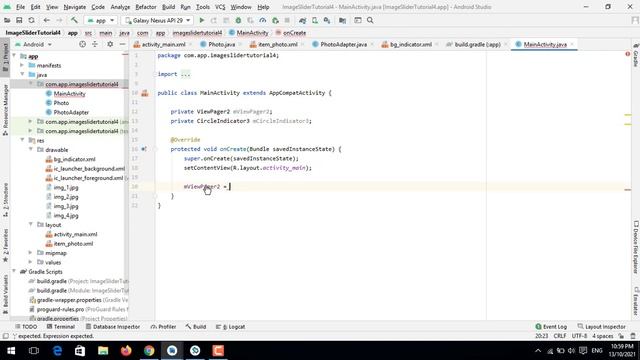Image resolution: width=640 pixels, height=360 pixels.
Task: Click the Sync/Reload from disk icon
Action: click(31, 20)
